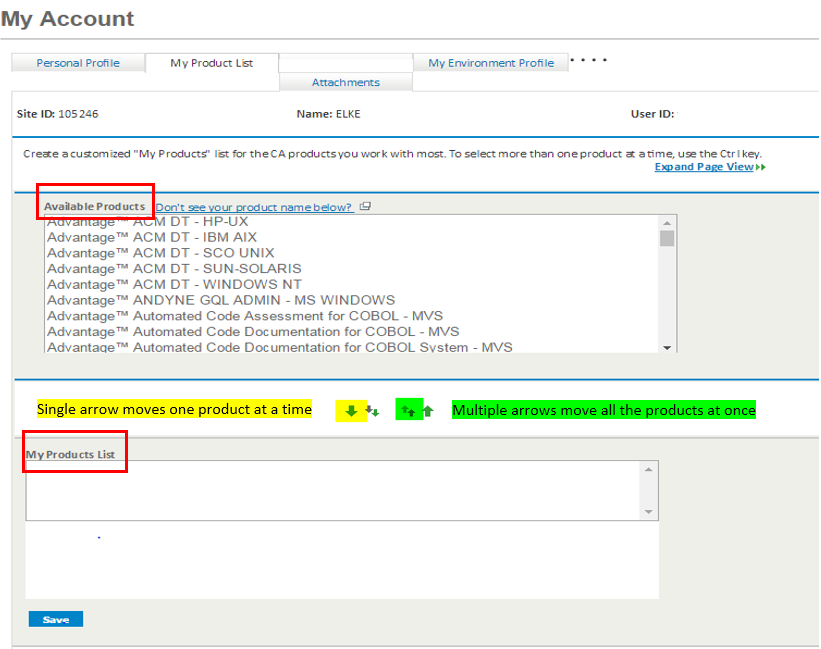The image size is (821, 649).
Task: Select "Advantage ACM DT - WINDOWS NT" product
Action: (x=352, y=284)
